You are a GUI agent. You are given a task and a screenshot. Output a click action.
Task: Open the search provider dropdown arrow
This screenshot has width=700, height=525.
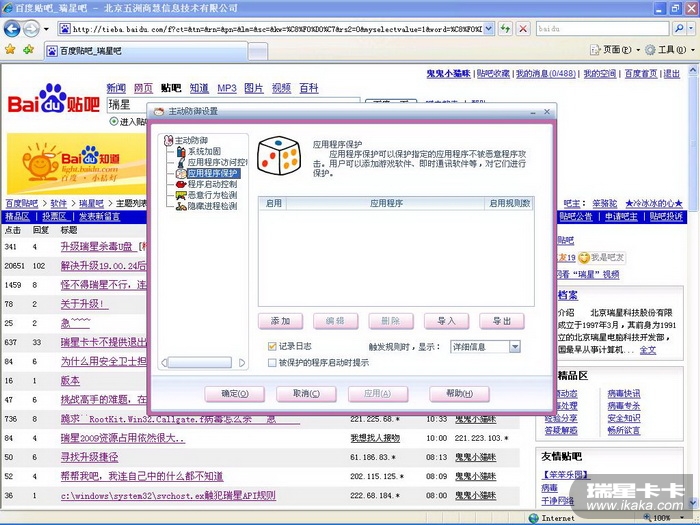coord(691,29)
